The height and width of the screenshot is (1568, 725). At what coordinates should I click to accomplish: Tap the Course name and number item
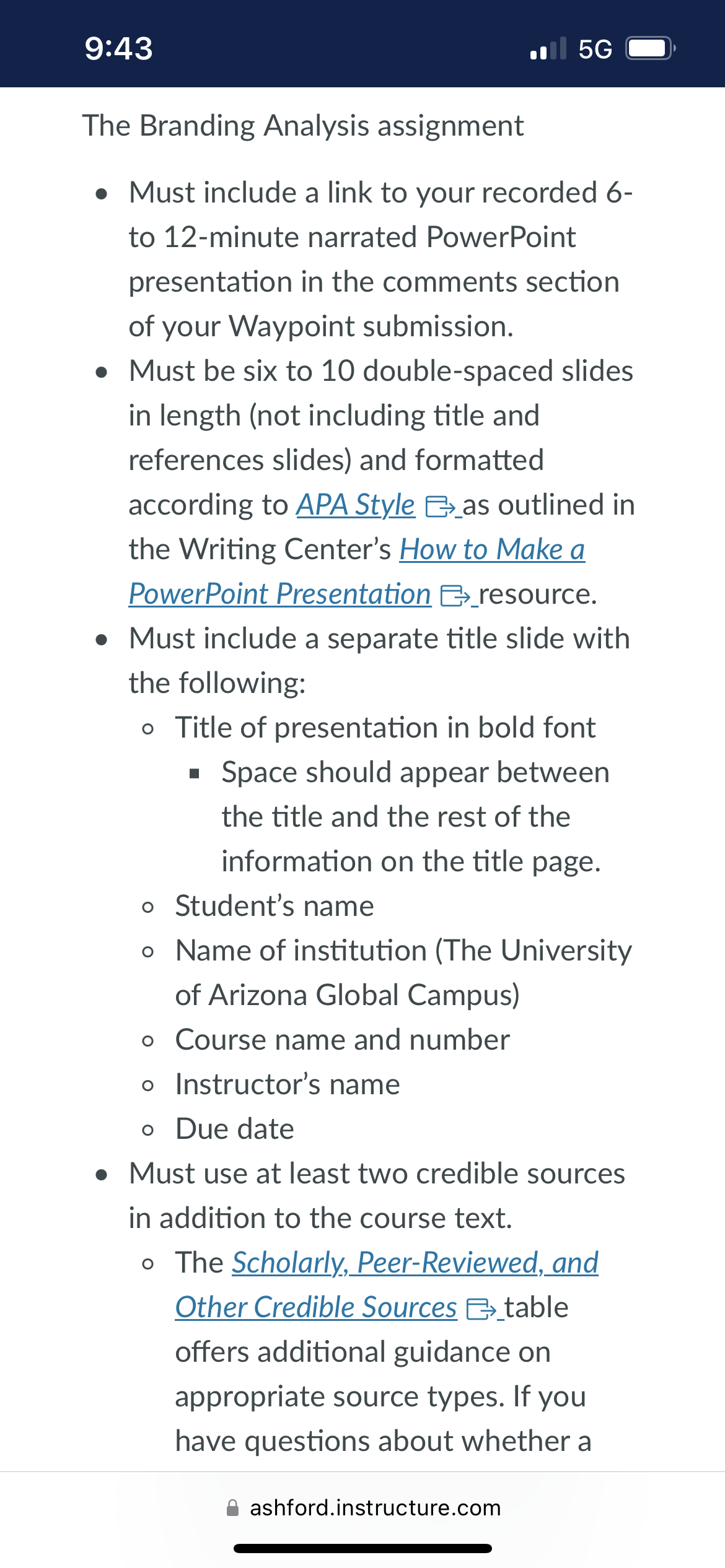point(343,1040)
